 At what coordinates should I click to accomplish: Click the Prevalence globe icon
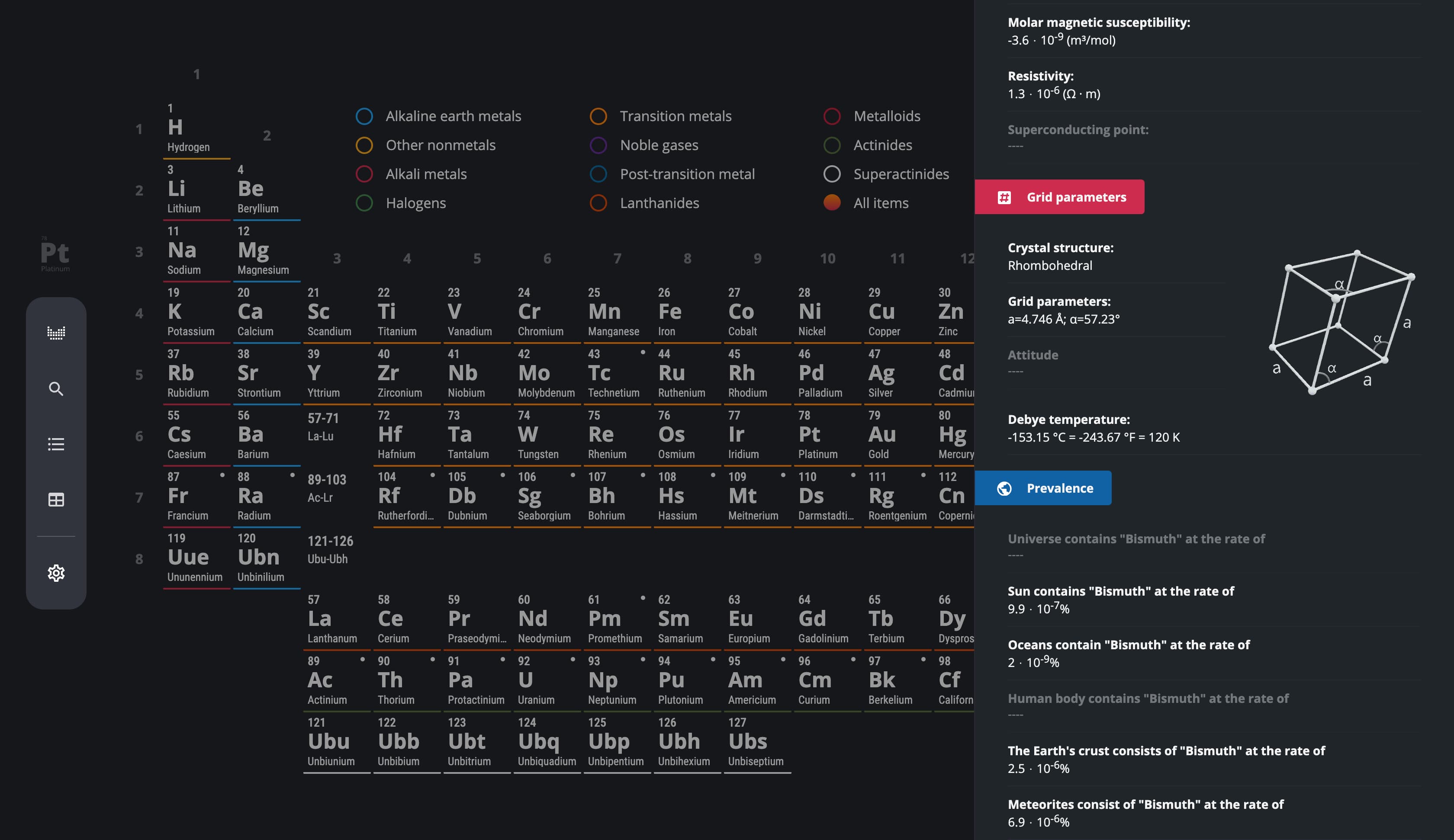coord(1004,489)
